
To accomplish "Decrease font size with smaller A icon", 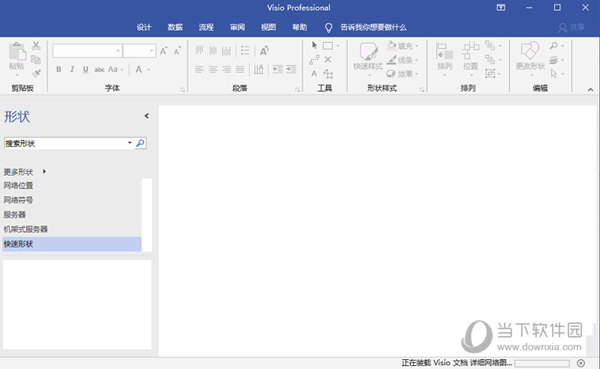I will pyautogui.click(x=177, y=51).
